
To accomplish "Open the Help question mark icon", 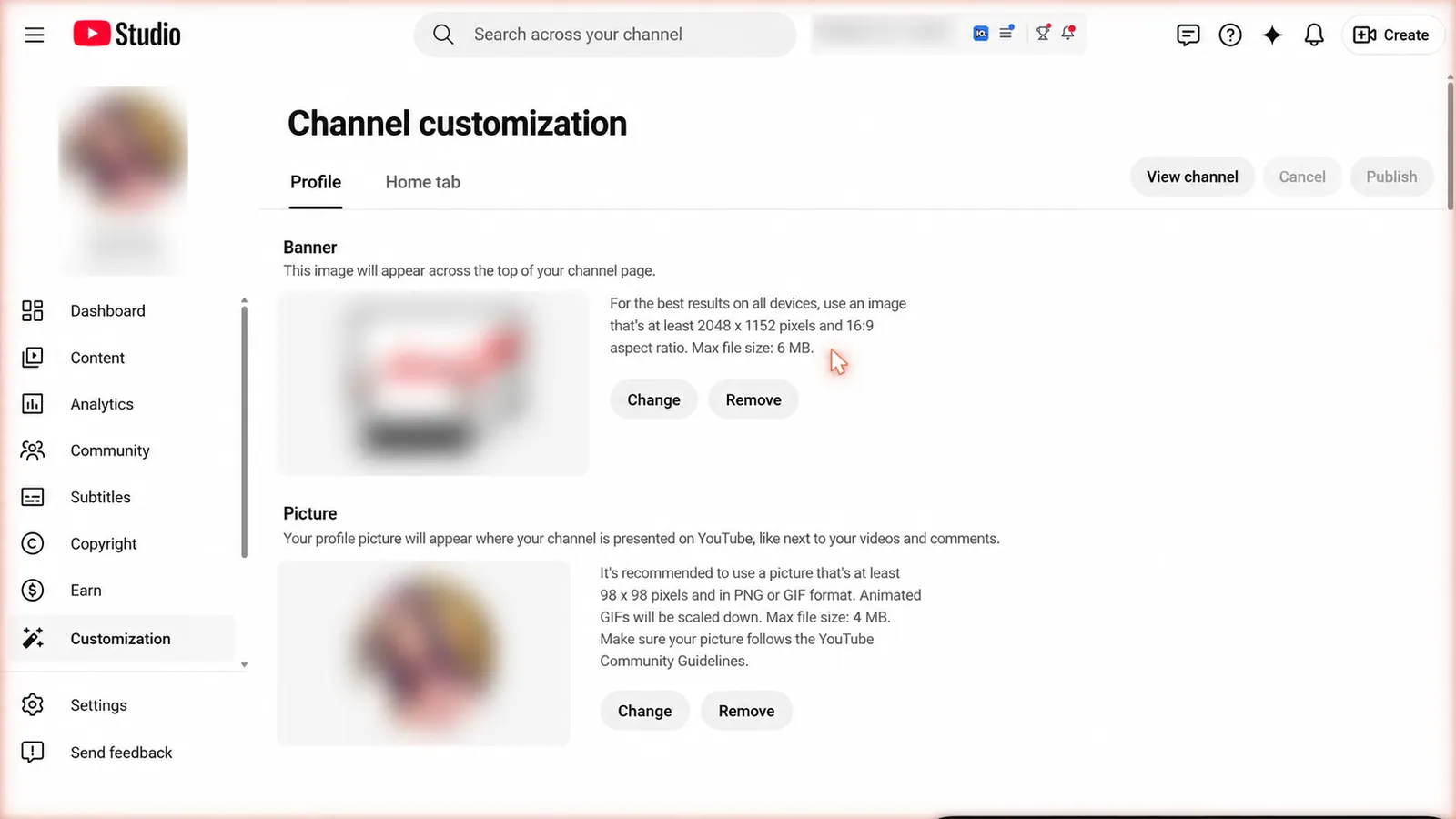I will point(1230,35).
